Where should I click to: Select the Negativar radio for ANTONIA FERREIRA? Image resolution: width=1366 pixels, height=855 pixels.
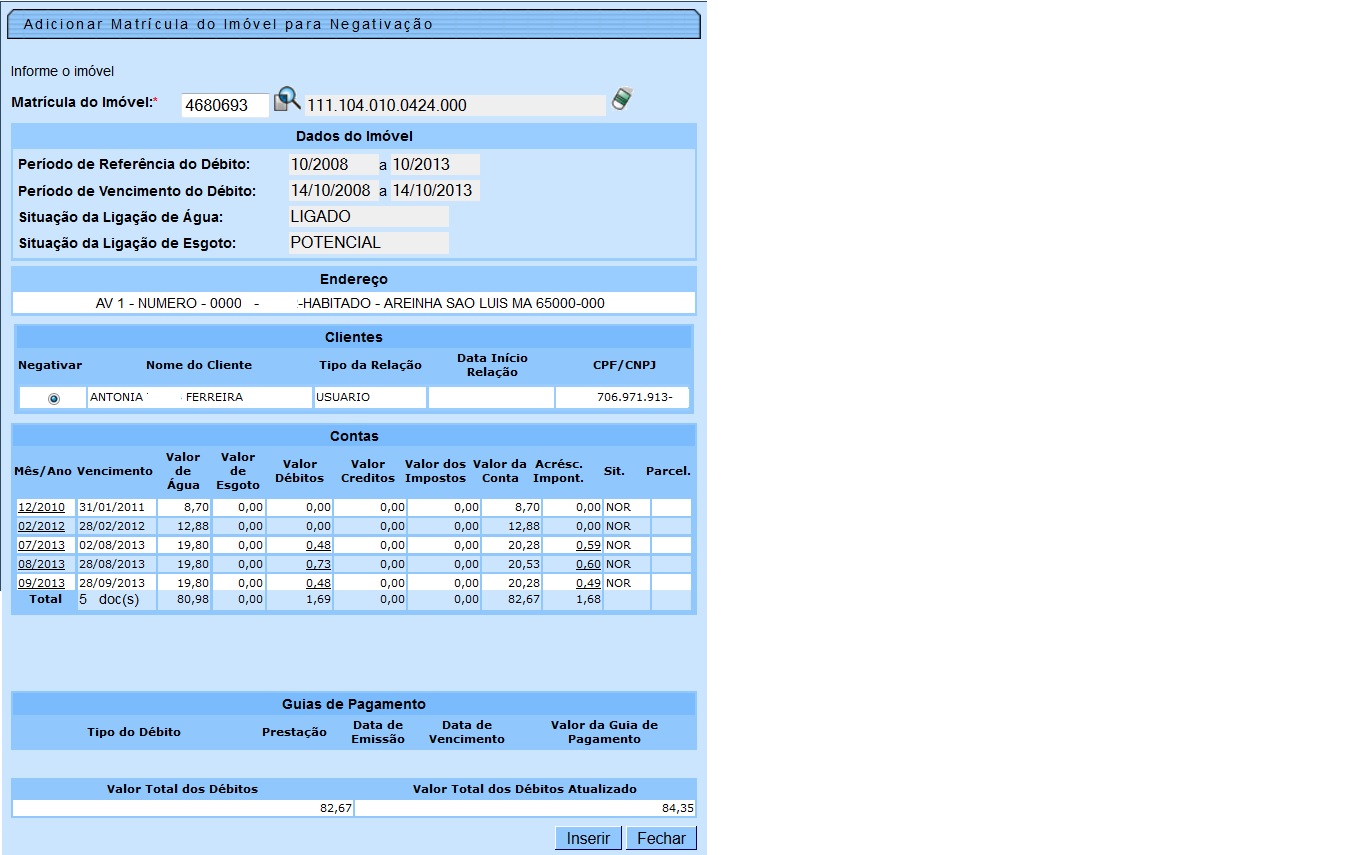[54, 398]
